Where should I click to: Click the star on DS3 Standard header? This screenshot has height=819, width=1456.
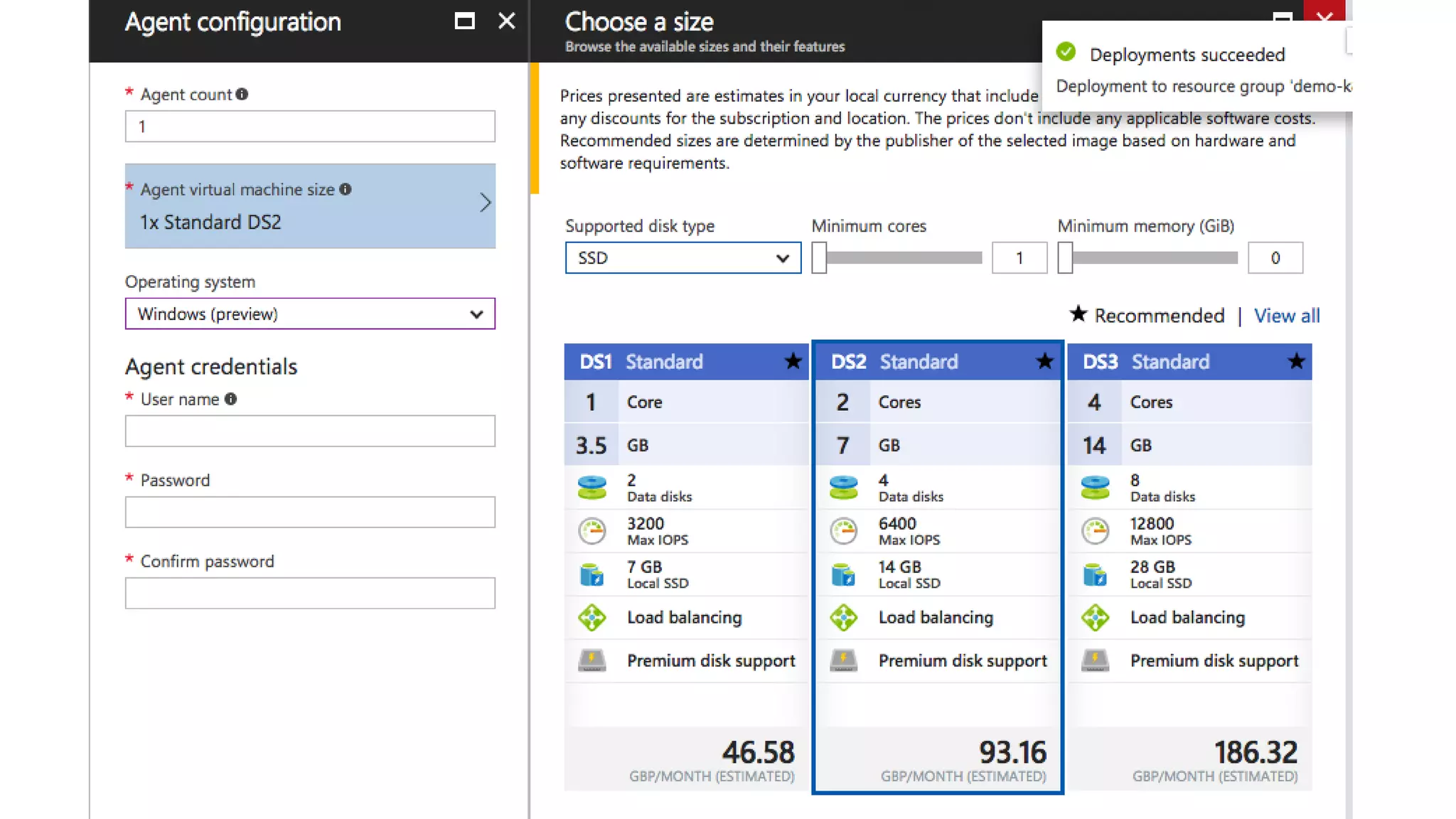tap(1296, 361)
